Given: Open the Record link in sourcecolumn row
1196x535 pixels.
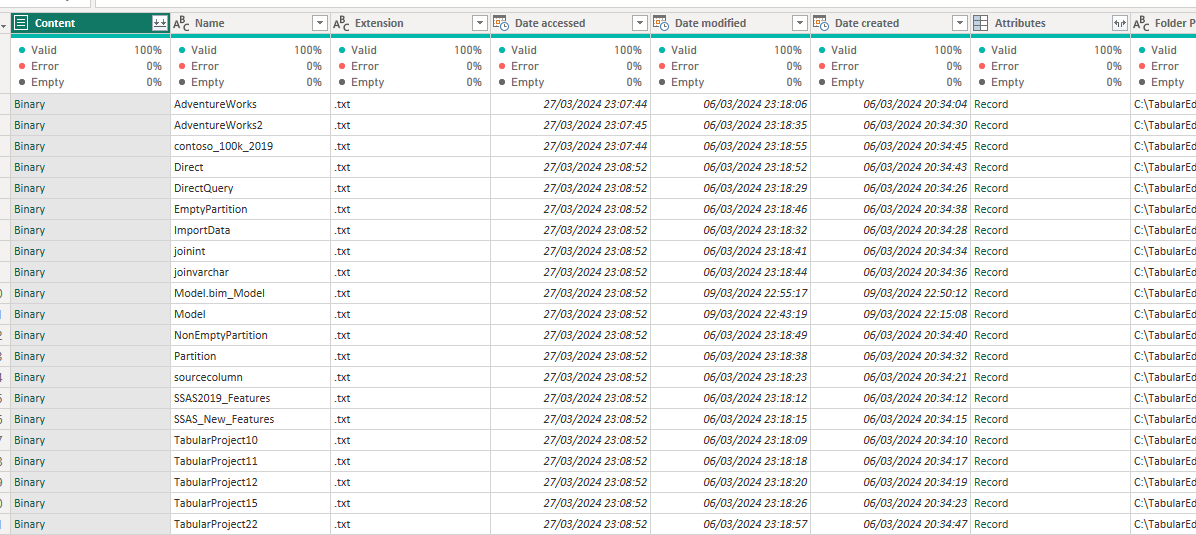Looking at the screenshot, I should (x=991, y=377).
